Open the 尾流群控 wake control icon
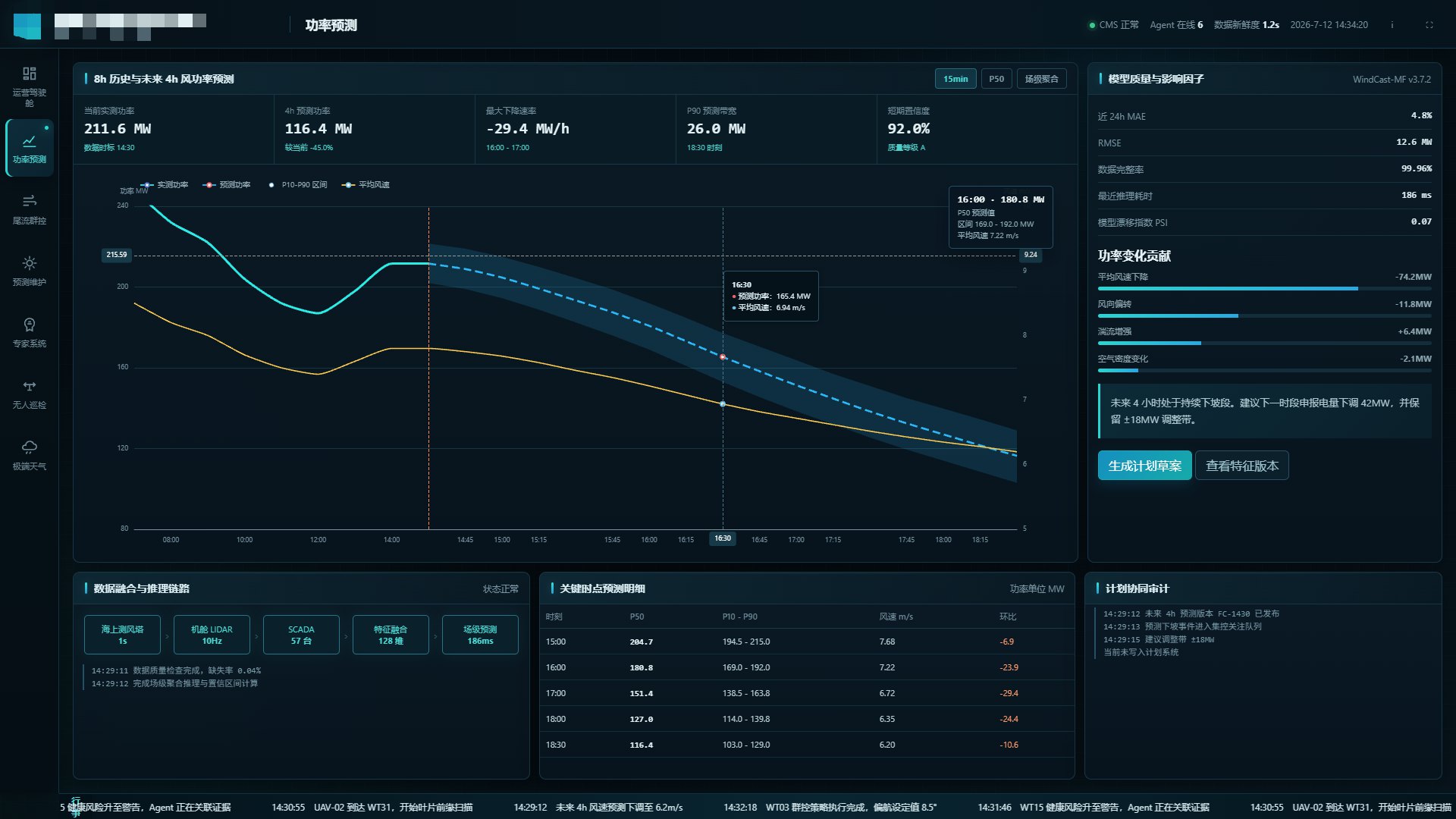This screenshot has width=1456, height=819. 29,201
